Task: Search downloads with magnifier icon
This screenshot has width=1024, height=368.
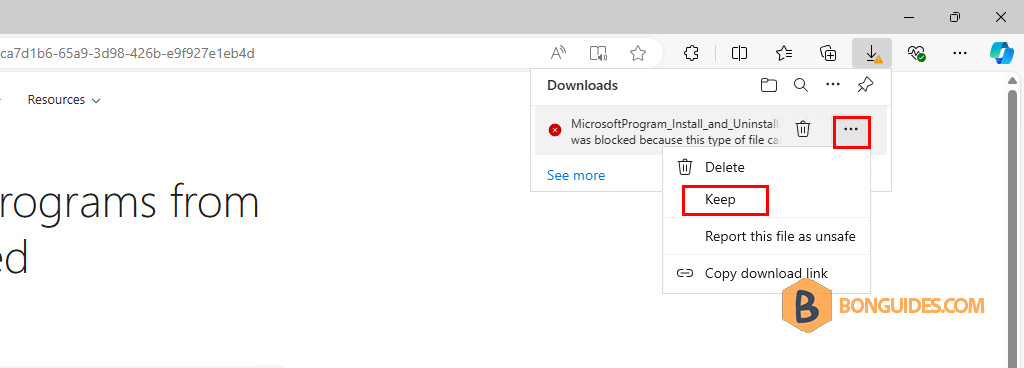Action: click(x=801, y=85)
